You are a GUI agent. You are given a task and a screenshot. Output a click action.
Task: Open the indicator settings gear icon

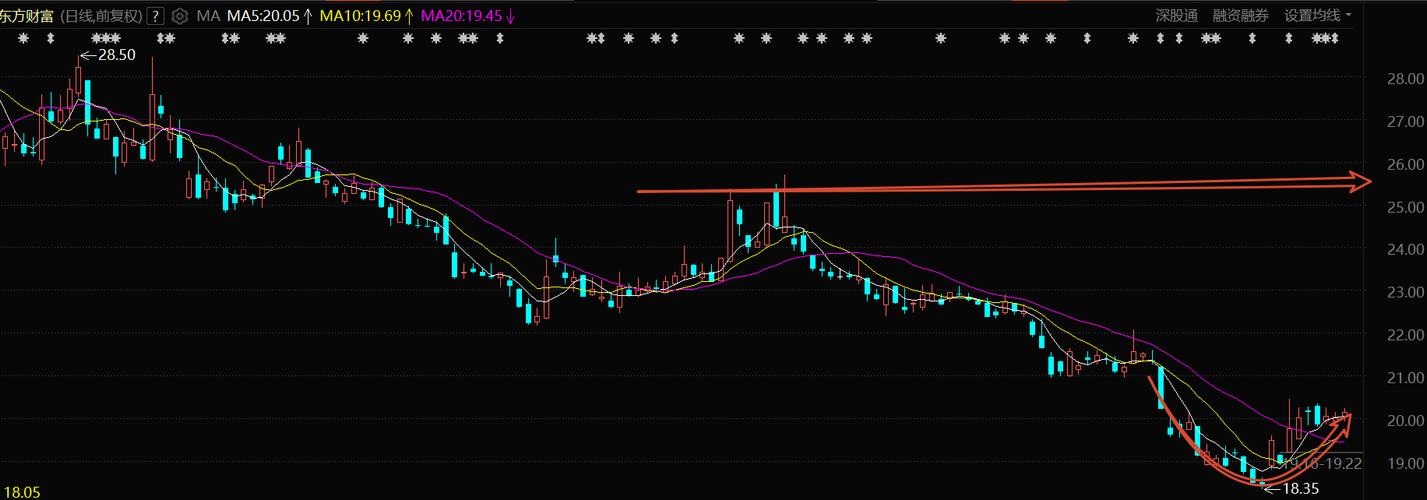(179, 16)
